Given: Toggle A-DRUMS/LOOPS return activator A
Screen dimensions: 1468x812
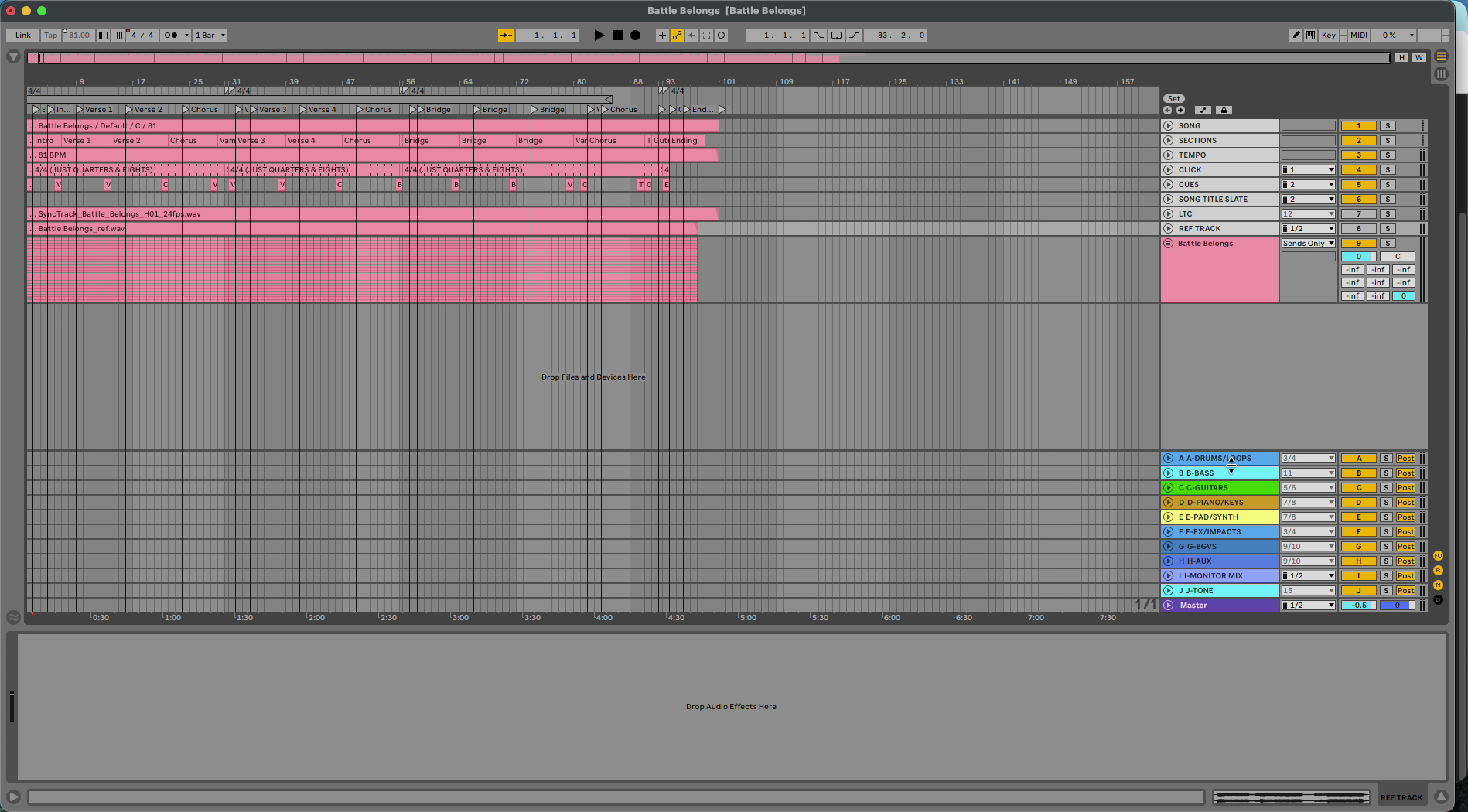Looking at the screenshot, I should click(1358, 458).
